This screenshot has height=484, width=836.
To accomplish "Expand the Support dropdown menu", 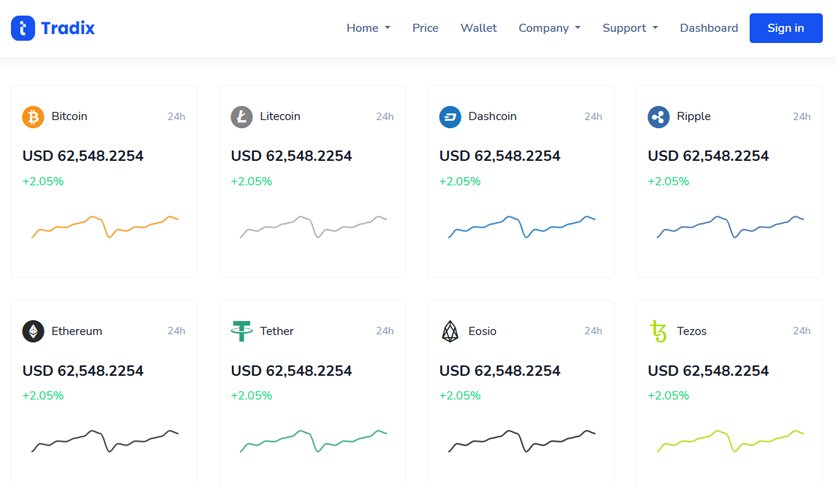I will [x=630, y=28].
